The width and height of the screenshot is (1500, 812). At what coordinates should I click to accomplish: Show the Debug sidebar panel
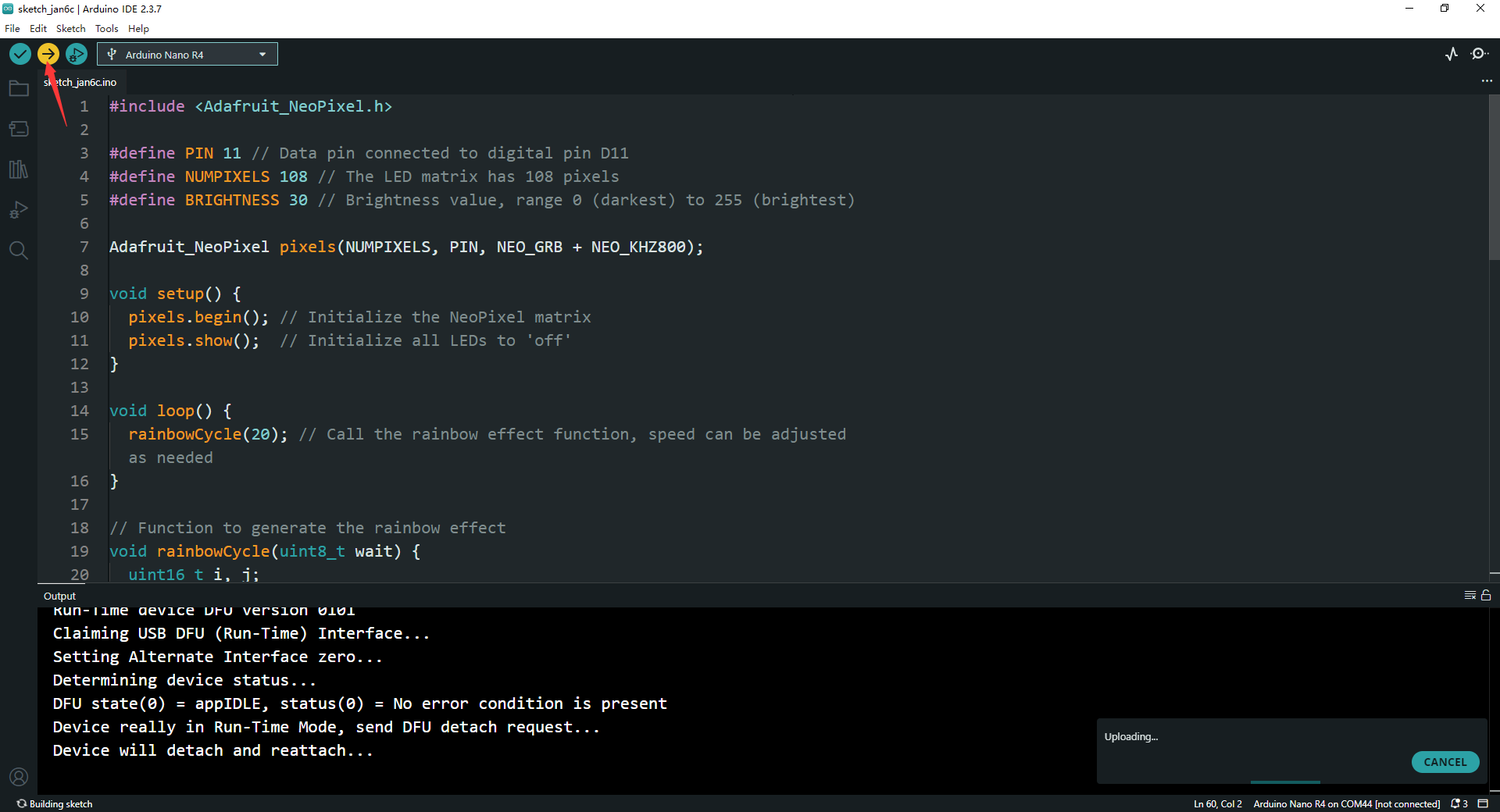click(x=19, y=210)
